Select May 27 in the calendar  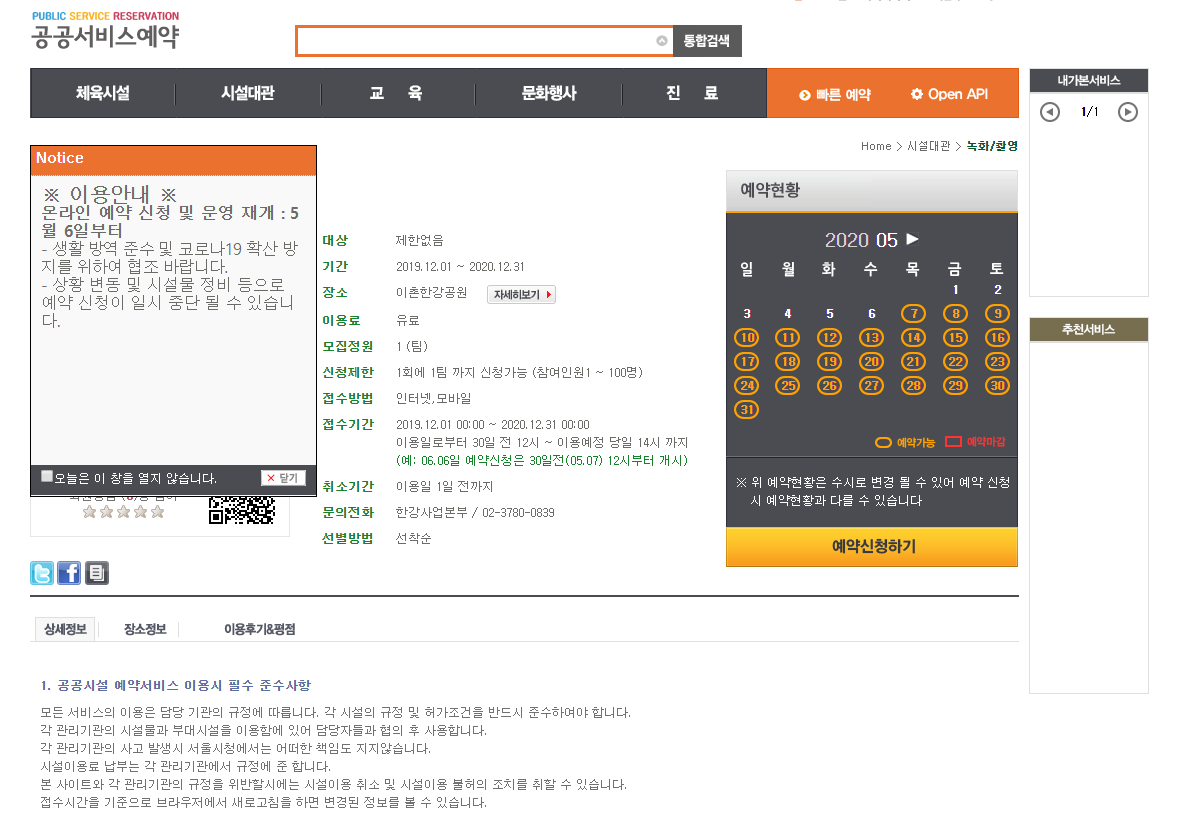click(x=872, y=386)
